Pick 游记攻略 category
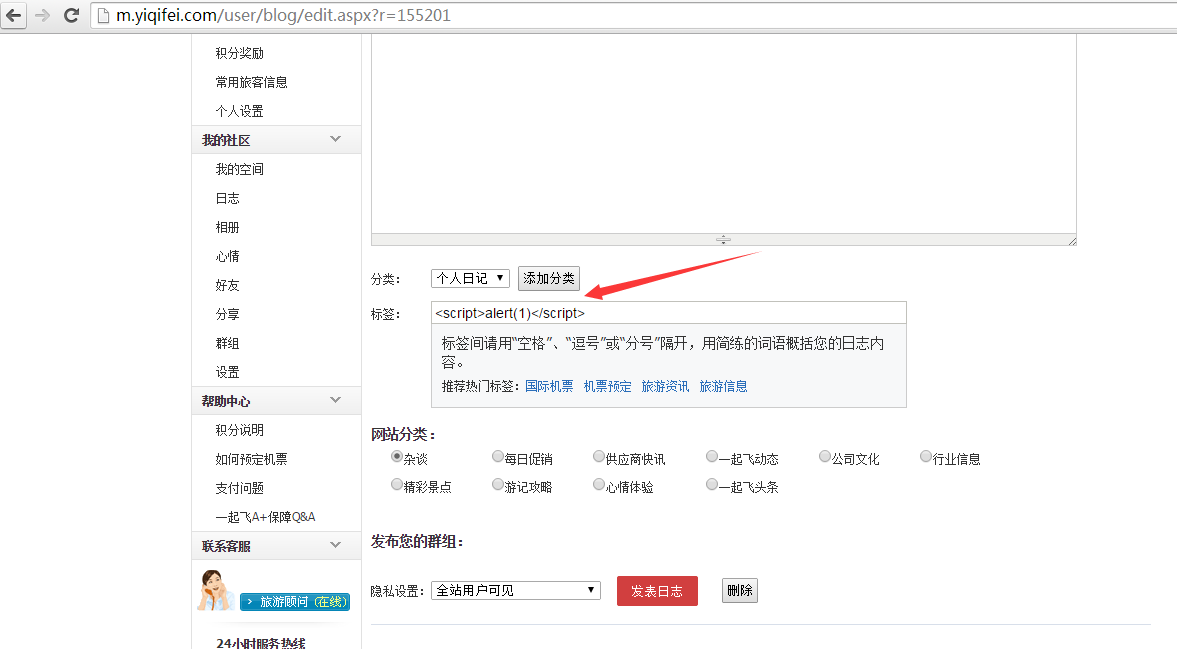The height and width of the screenshot is (649, 1177). click(498, 485)
